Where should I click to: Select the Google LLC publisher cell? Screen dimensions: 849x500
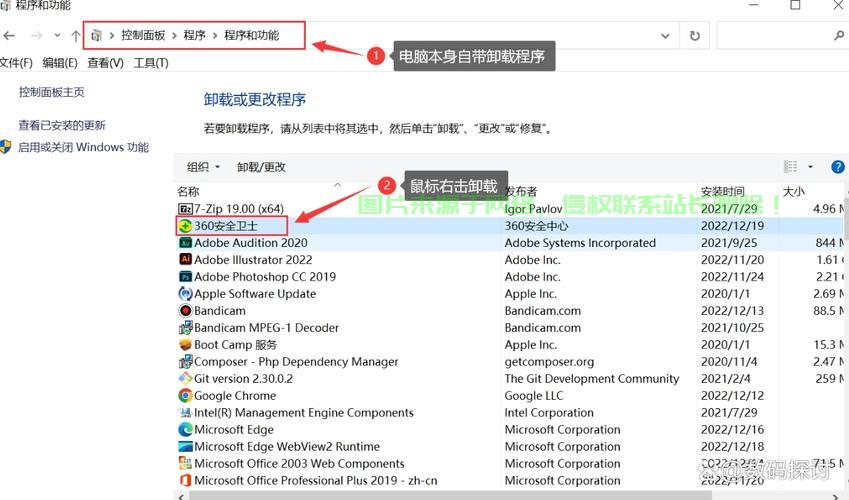point(534,395)
